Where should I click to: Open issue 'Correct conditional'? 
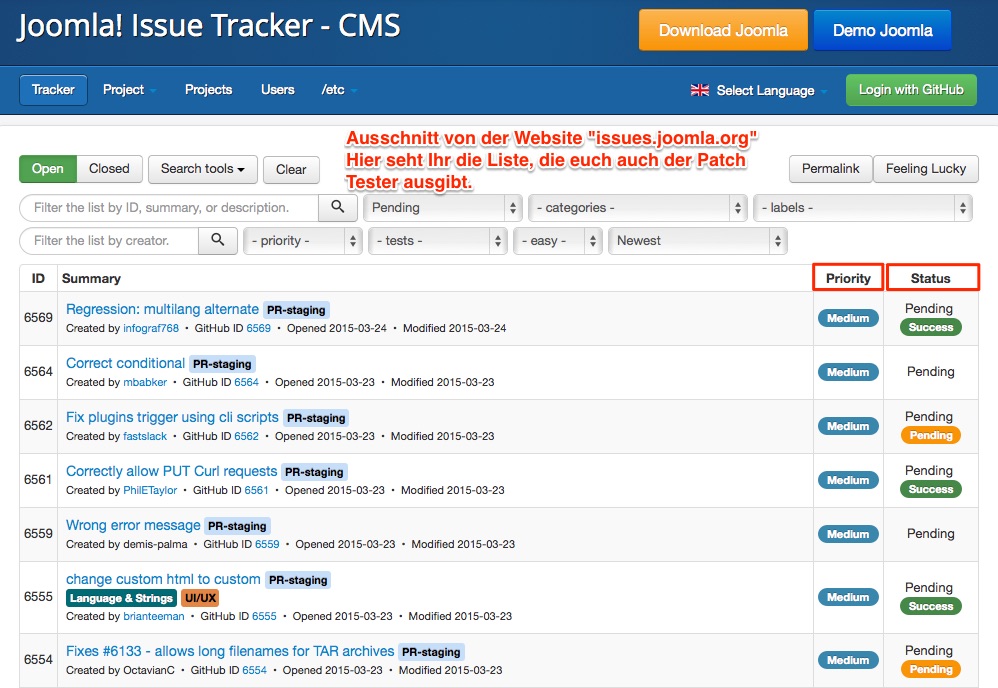(125, 363)
